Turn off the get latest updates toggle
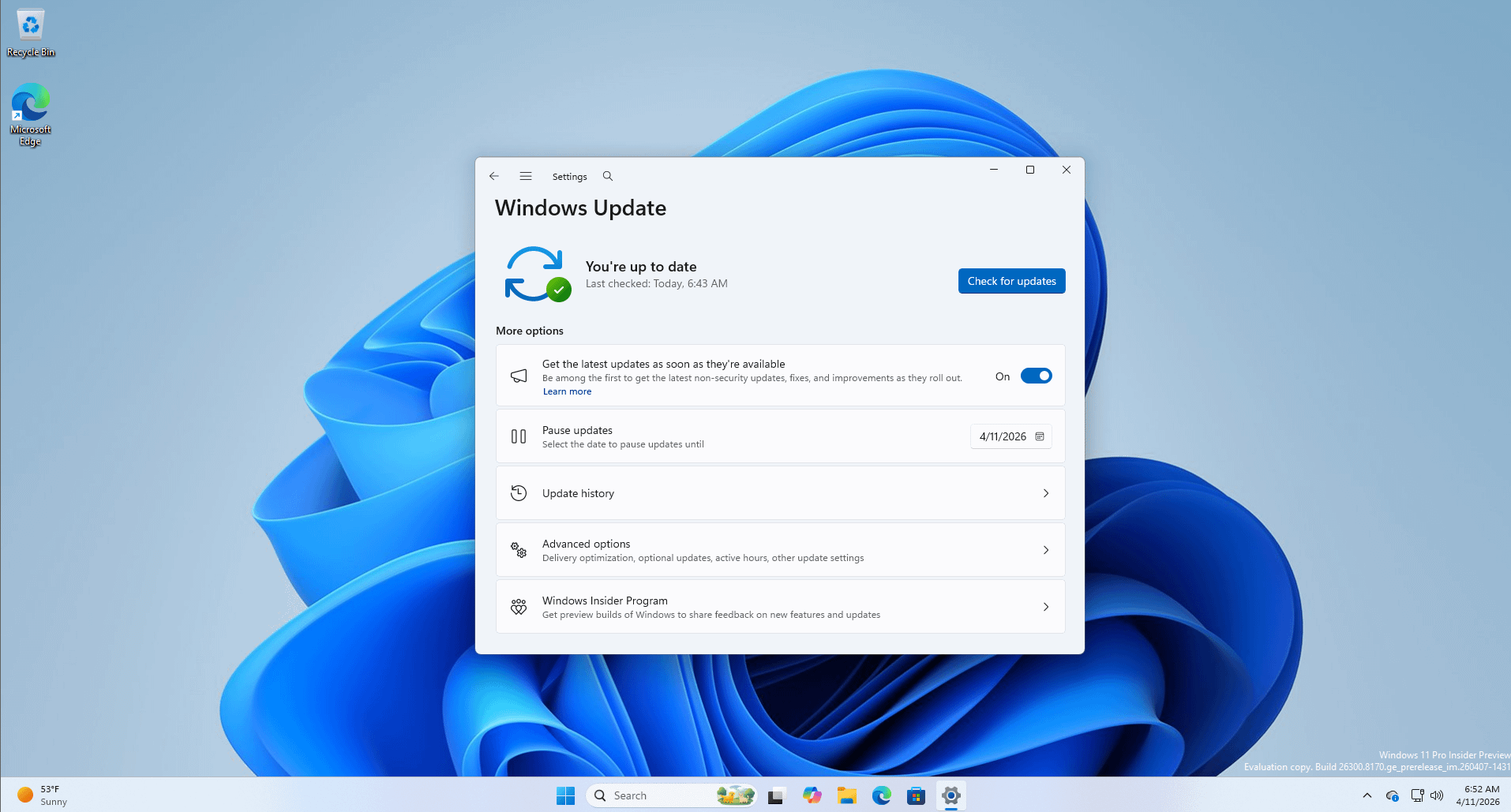Image resolution: width=1511 pixels, height=812 pixels. (1036, 376)
